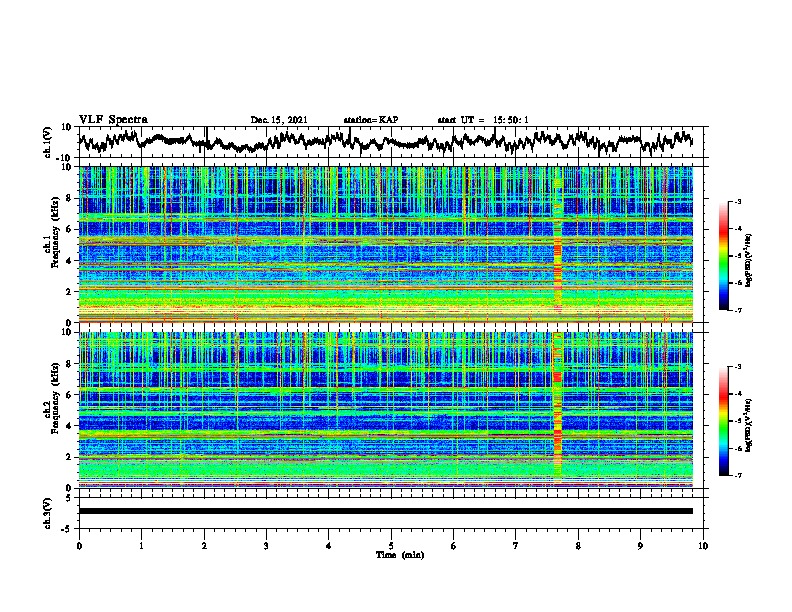Click the time axis tick label '10'
Viewport: 792px width, 612px height.
coord(703,546)
